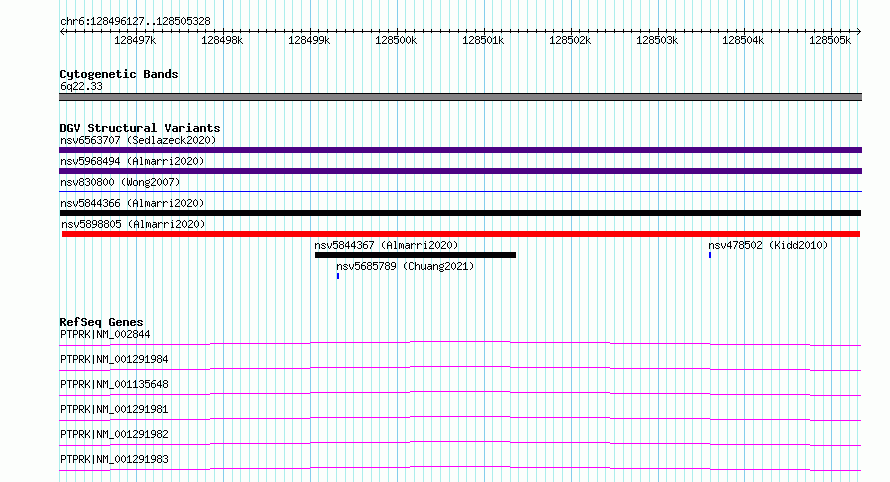Click the purple nsv6563707 variant bar
The width and height of the screenshot is (890, 482).
tap(460, 150)
